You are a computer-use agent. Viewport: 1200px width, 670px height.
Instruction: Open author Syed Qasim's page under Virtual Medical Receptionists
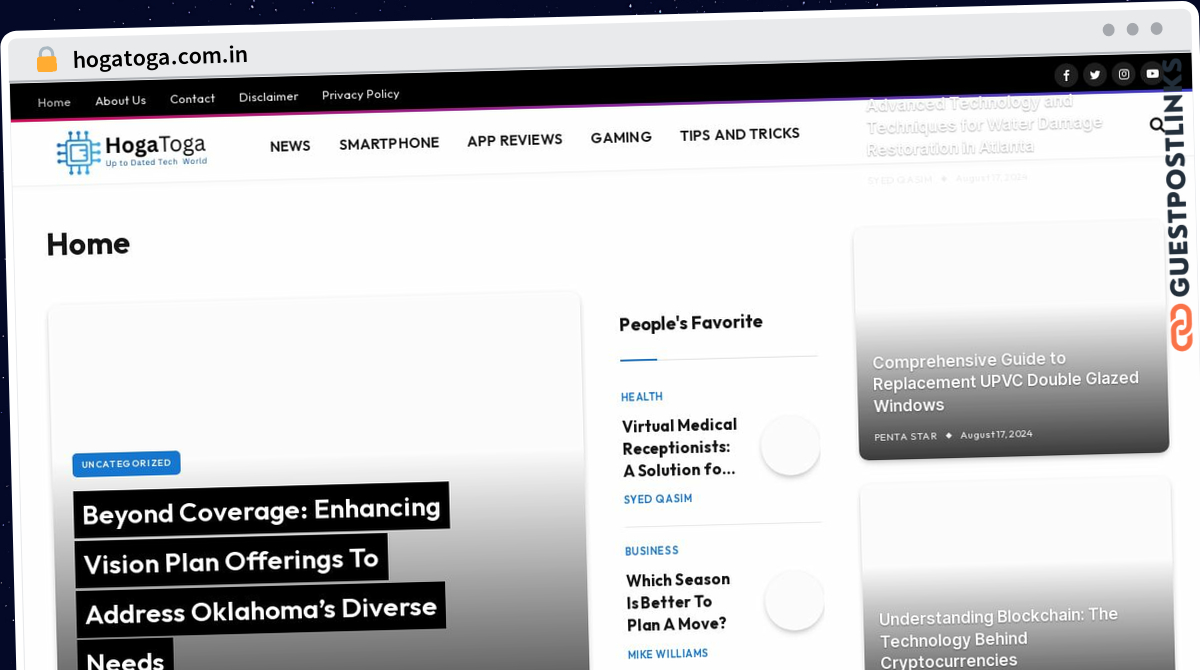coord(658,499)
